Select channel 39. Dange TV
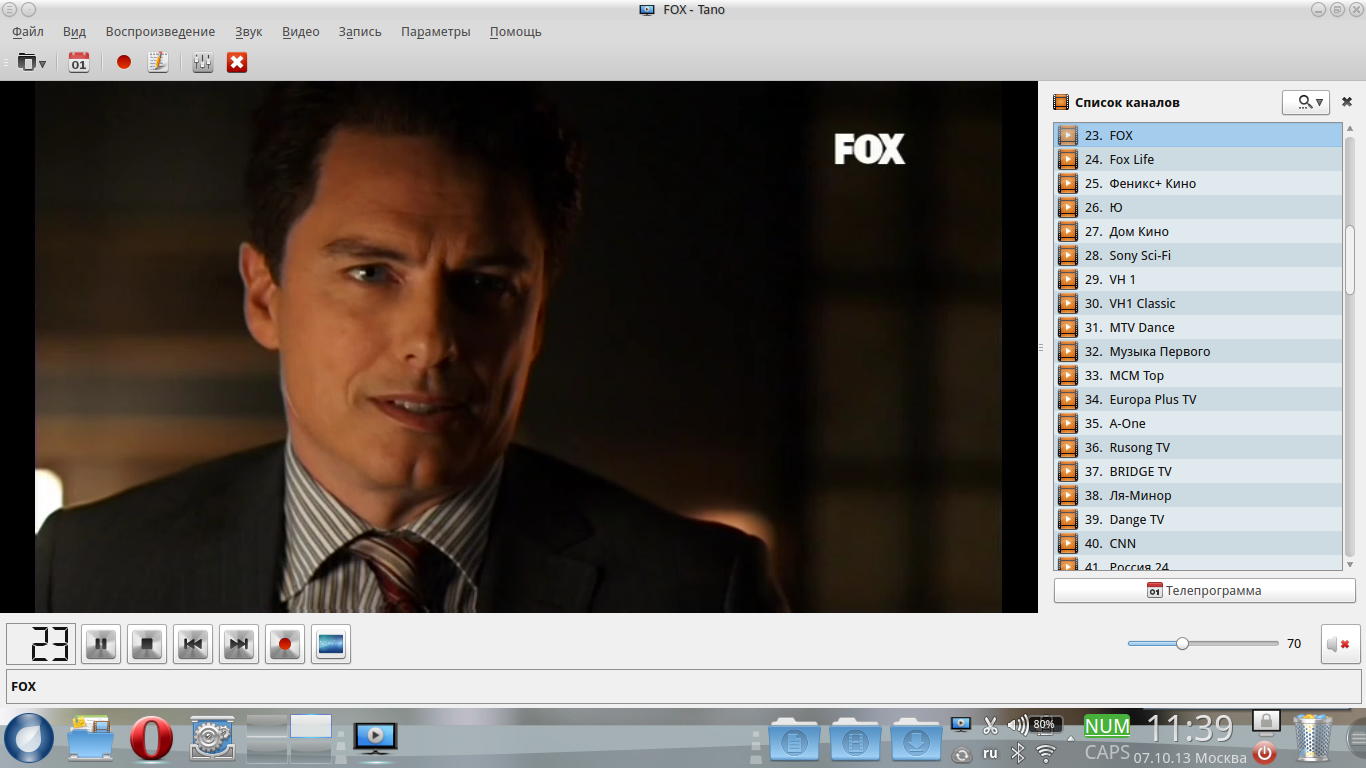Screen dimensions: 1366x768 point(1198,519)
